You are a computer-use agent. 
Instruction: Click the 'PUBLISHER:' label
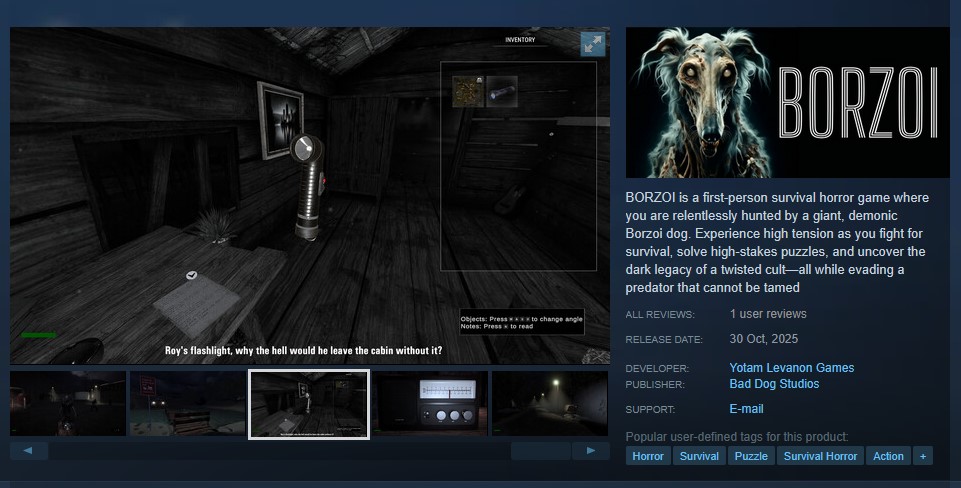tap(655, 384)
